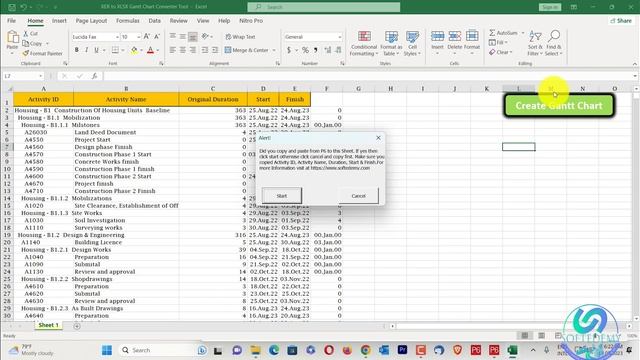The height and width of the screenshot is (360, 640).
Task: Open the Fill Color dropdown arrow
Action: coord(141,50)
